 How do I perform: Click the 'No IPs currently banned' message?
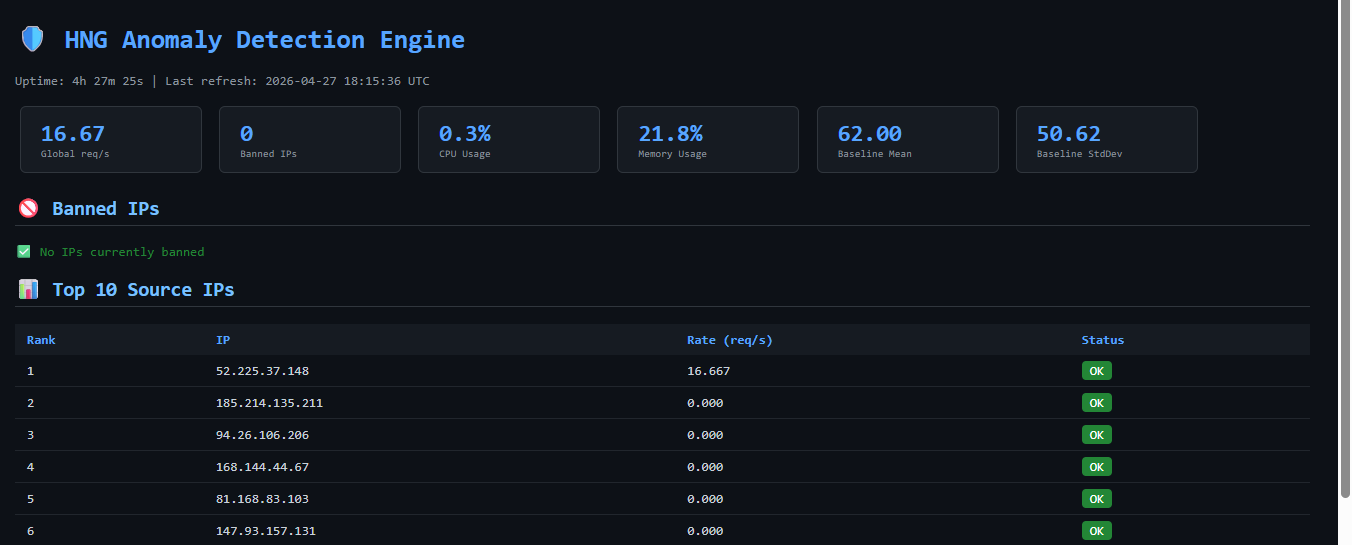click(122, 252)
